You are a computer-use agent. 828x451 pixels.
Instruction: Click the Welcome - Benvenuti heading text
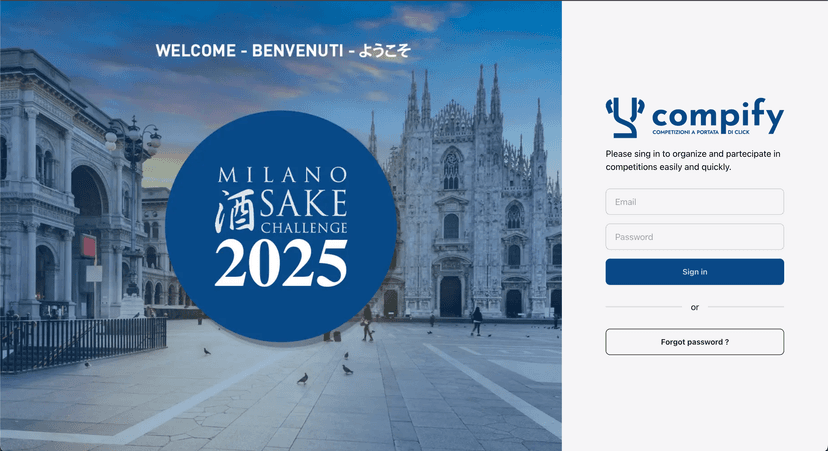click(249, 51)
